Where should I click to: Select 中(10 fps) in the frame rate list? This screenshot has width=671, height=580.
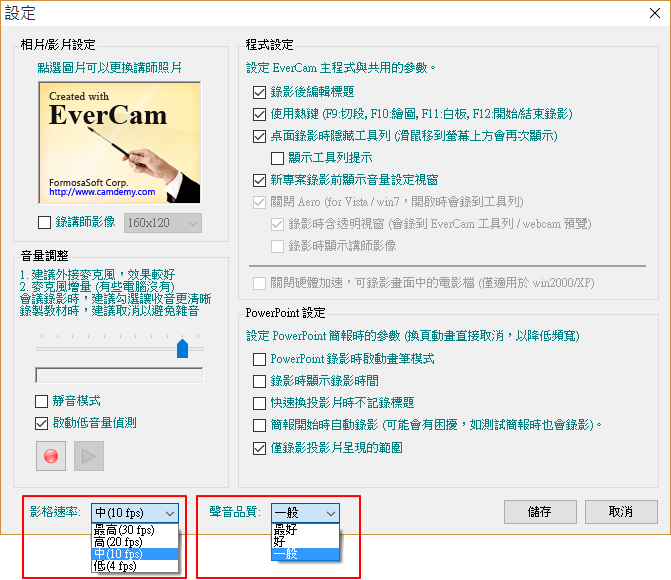[x=135, y=554]
